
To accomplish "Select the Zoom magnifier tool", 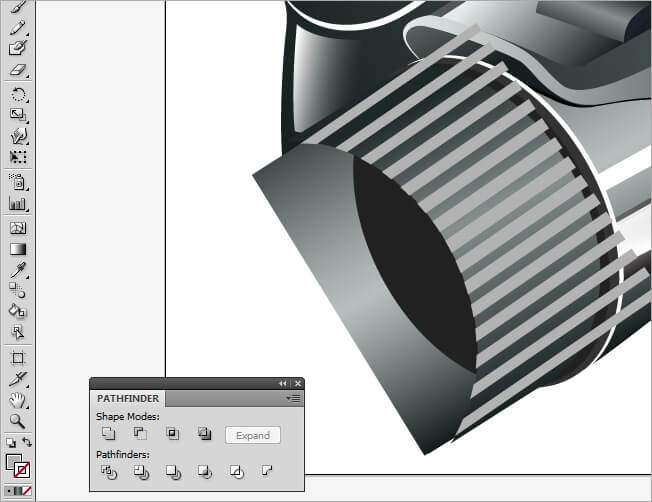I will click(17, 421).
